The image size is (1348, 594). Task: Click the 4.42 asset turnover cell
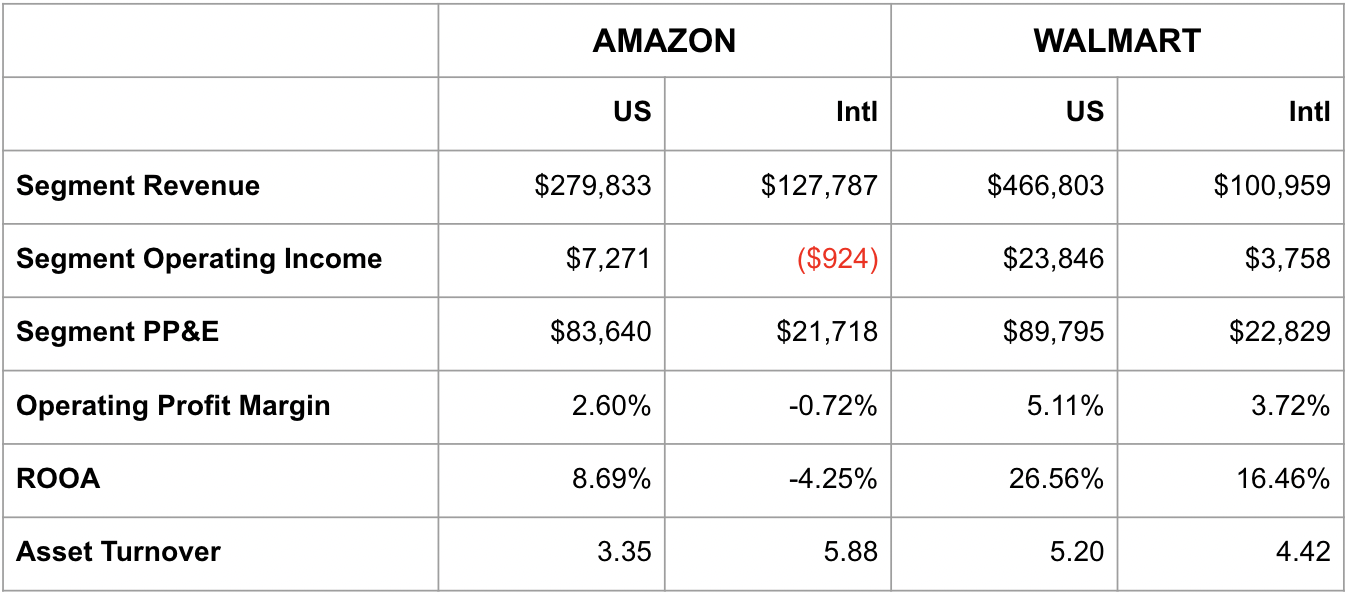click(1304, 552)
